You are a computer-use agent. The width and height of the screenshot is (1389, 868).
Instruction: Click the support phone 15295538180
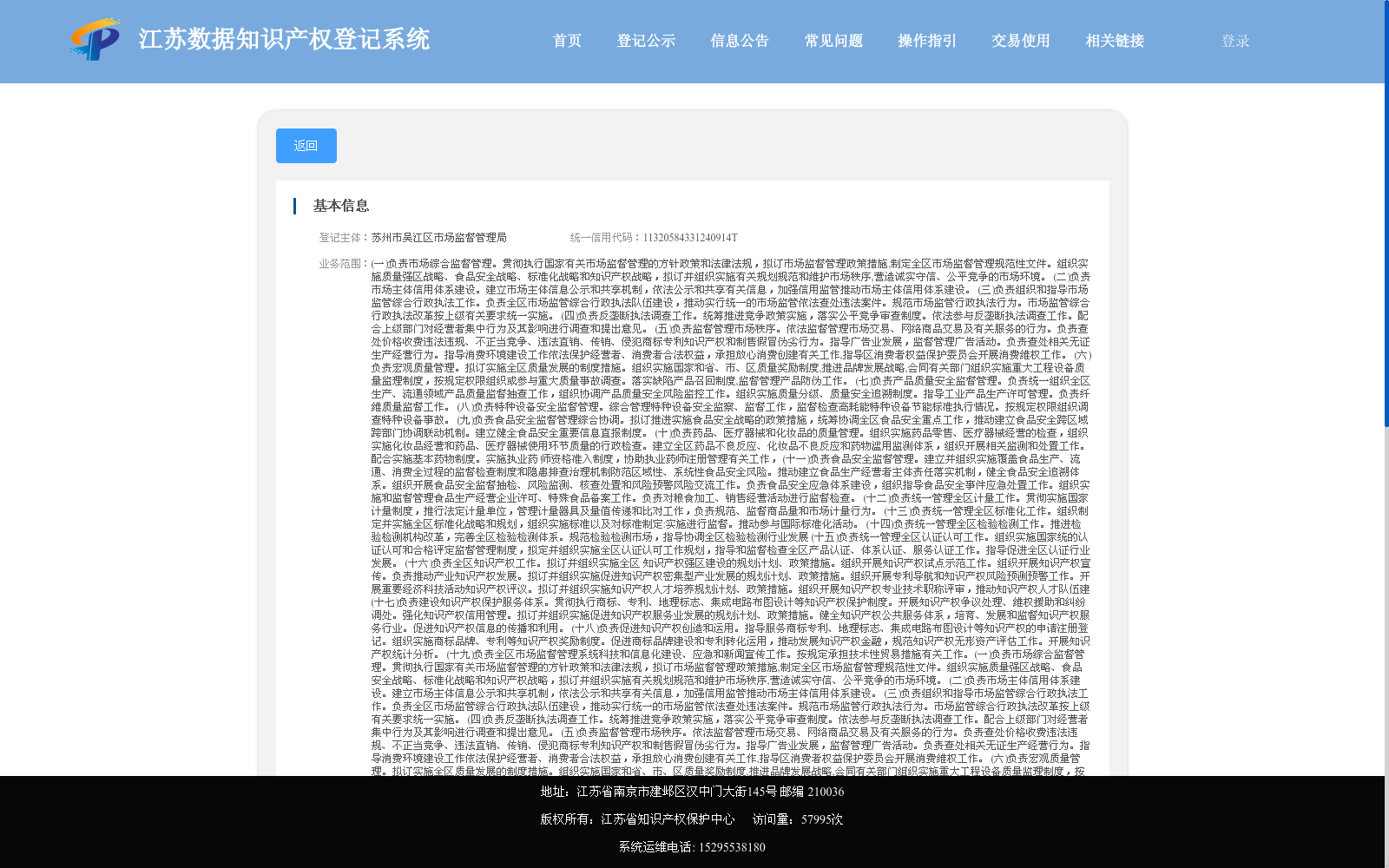pyautogui.click(x=732, y=847)
